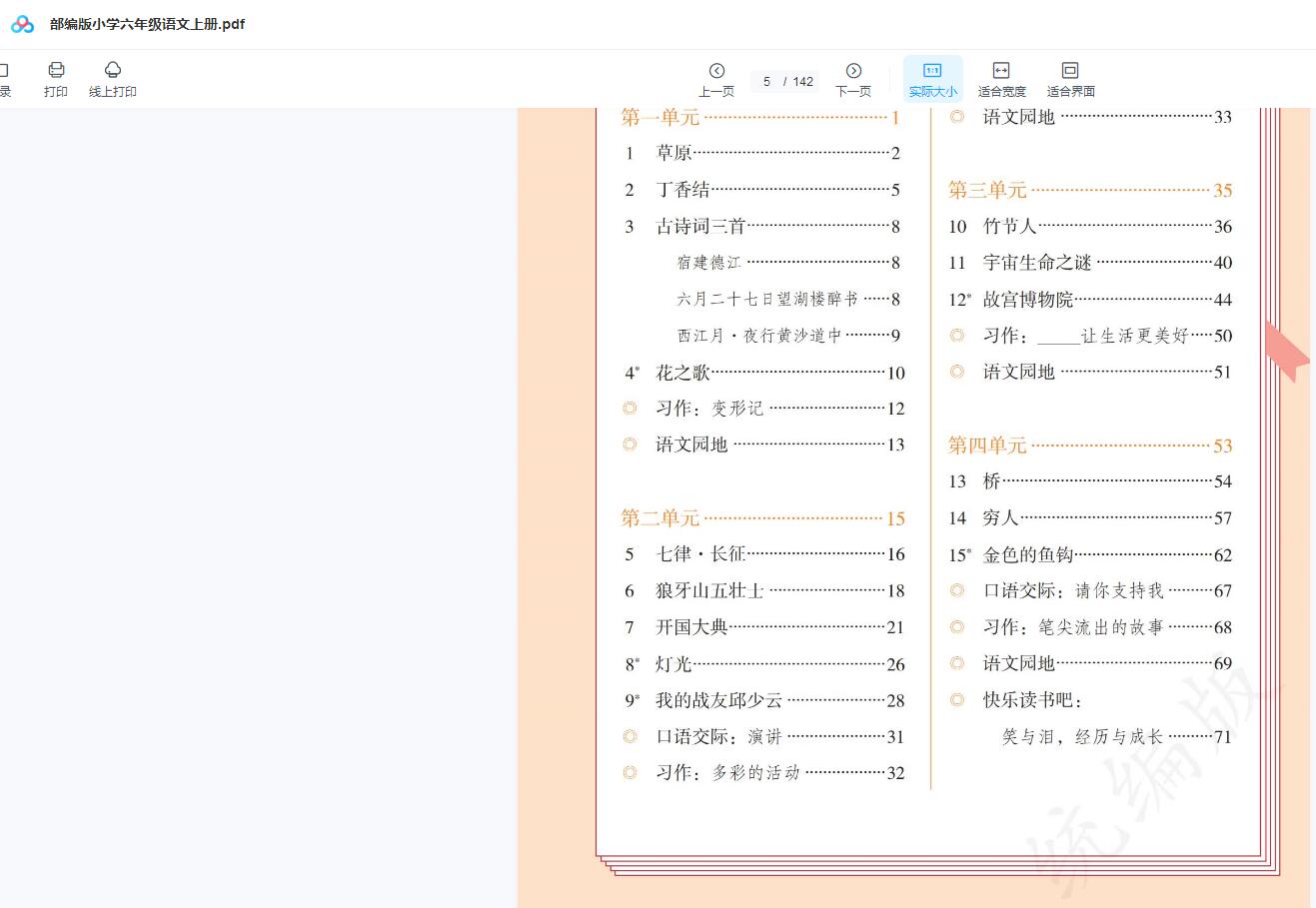This screenshot has height=908, width=1316.
Task: Select 故宫博物院 lesson entry
Action: tap(1028, 300)
